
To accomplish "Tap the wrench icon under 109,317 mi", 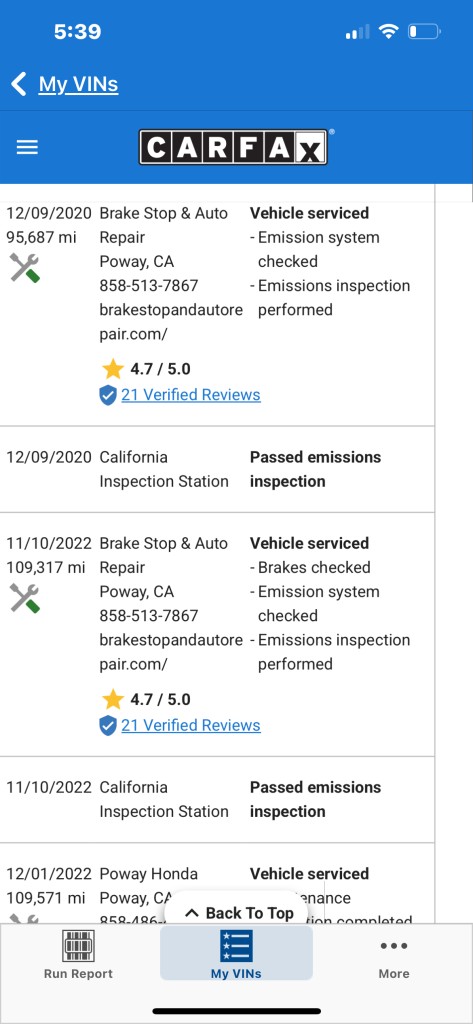I will click(x=25, y=598).
